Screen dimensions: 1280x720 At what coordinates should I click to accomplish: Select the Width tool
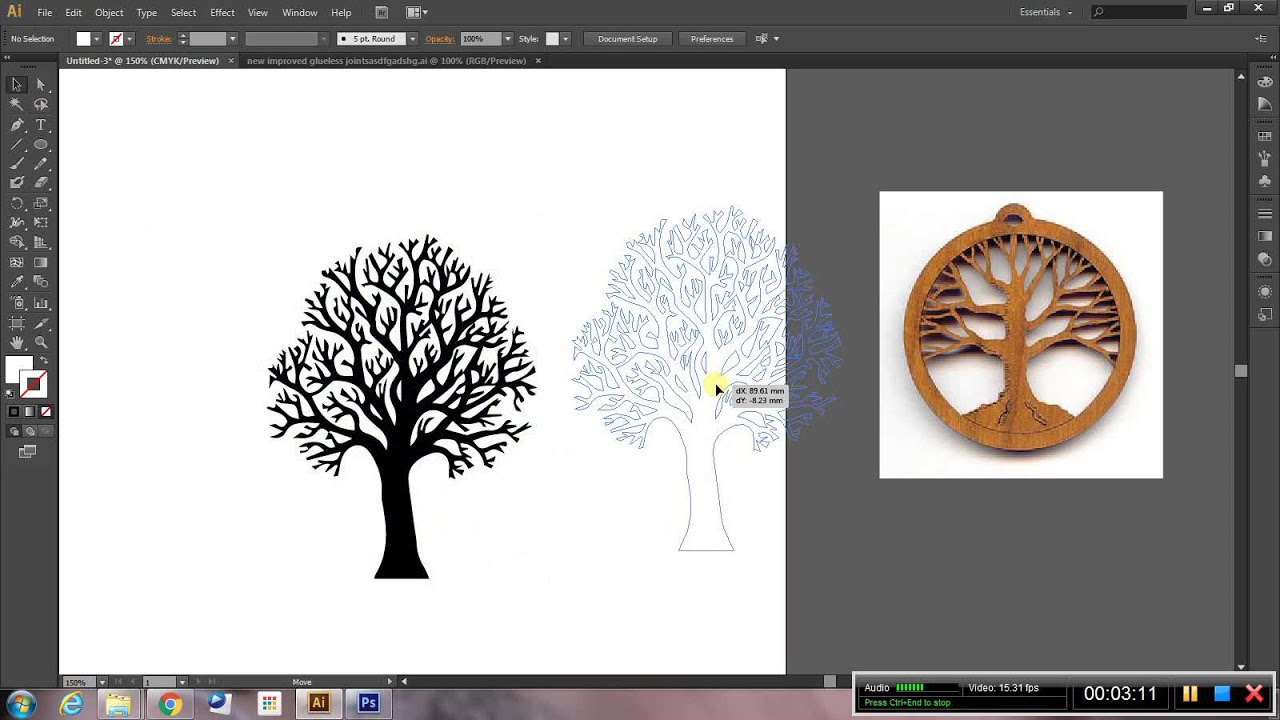(x=17, y=222)
